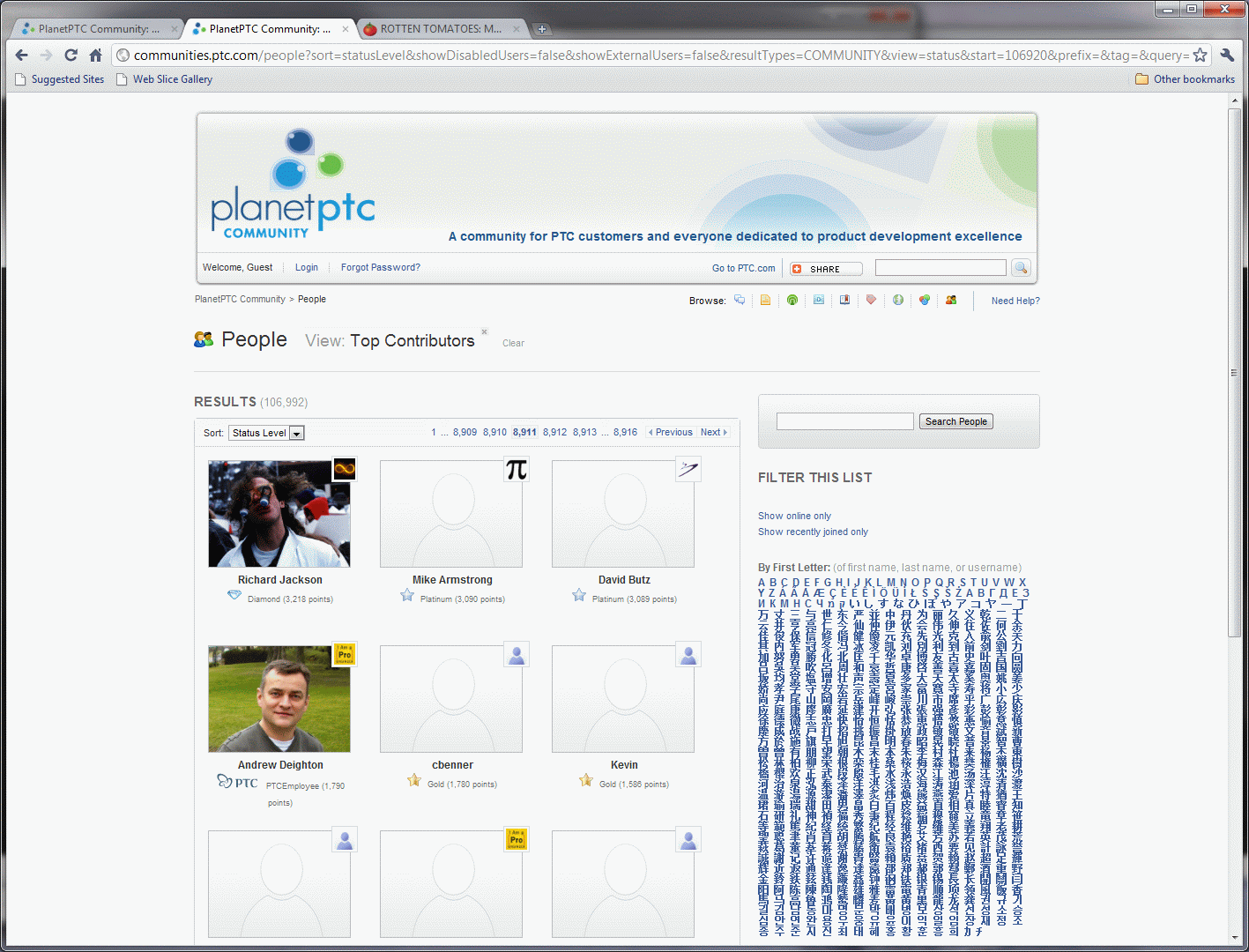
Task: Go to results page 8,909
Action: 465,432
